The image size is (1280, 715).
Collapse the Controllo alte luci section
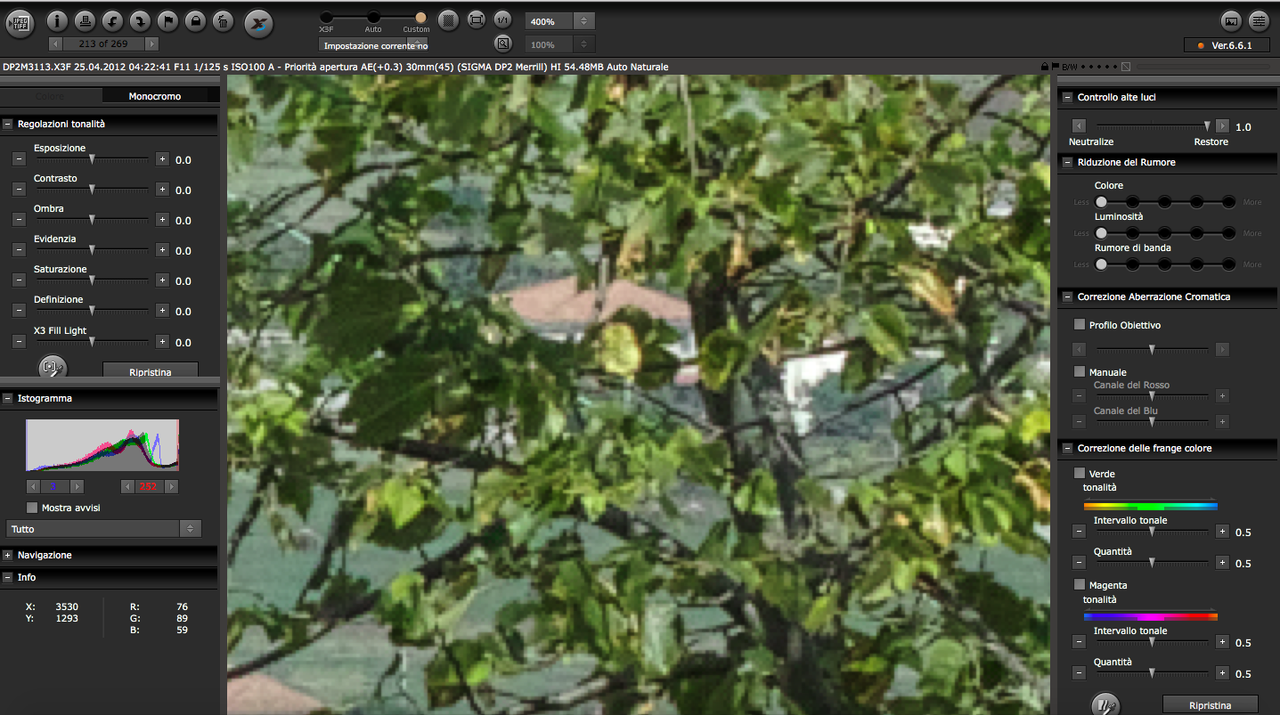[1068, 97]
